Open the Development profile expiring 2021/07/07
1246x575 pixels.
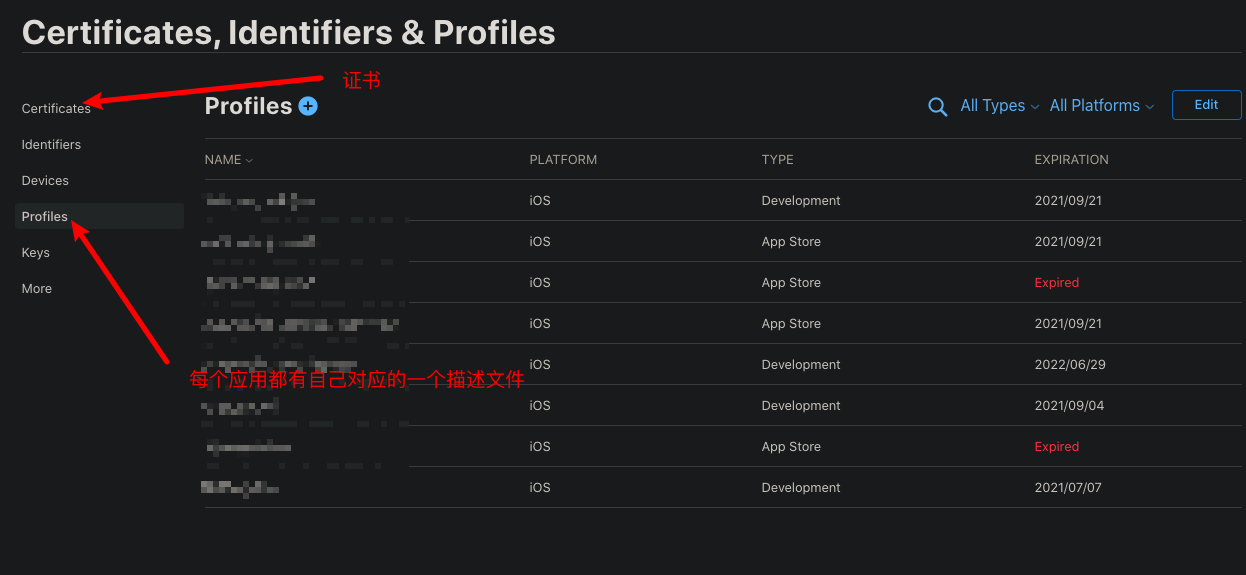click(723, 487)
